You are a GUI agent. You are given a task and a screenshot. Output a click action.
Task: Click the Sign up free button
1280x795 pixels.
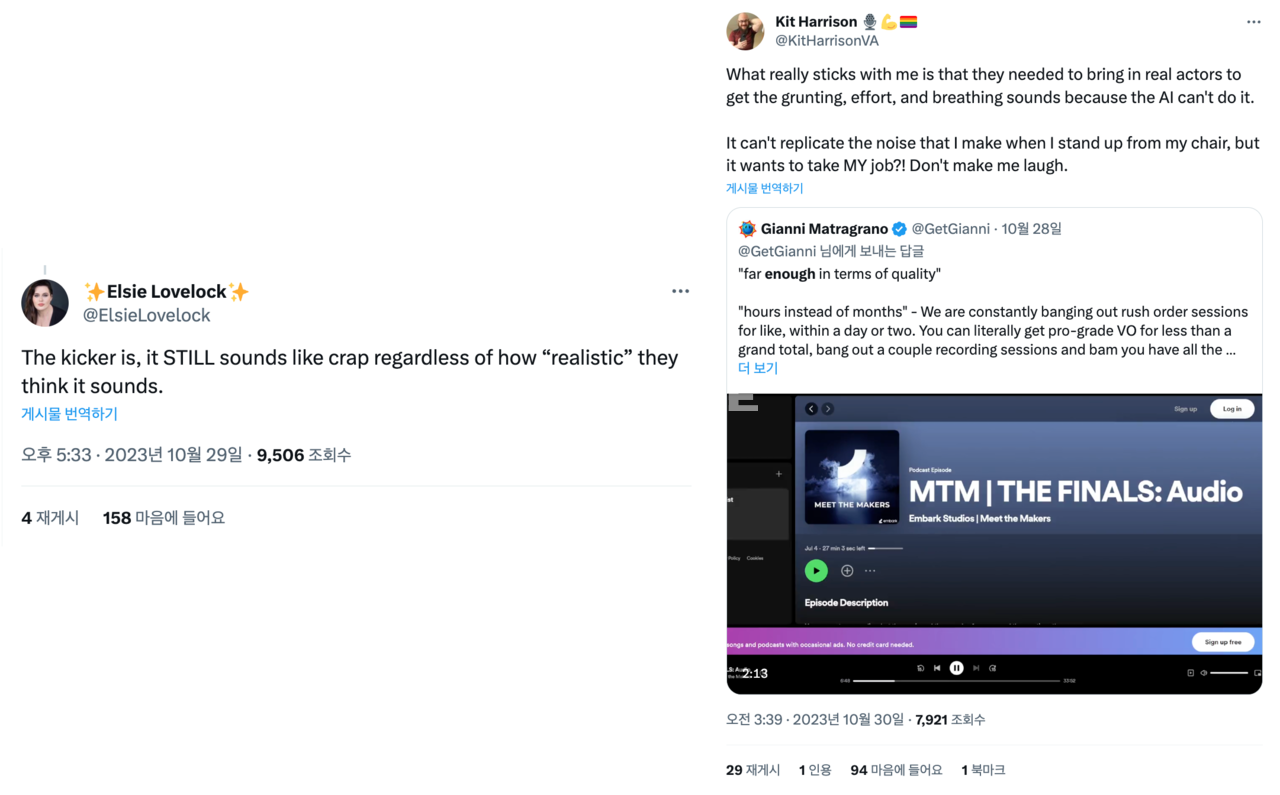[1222, 642]
